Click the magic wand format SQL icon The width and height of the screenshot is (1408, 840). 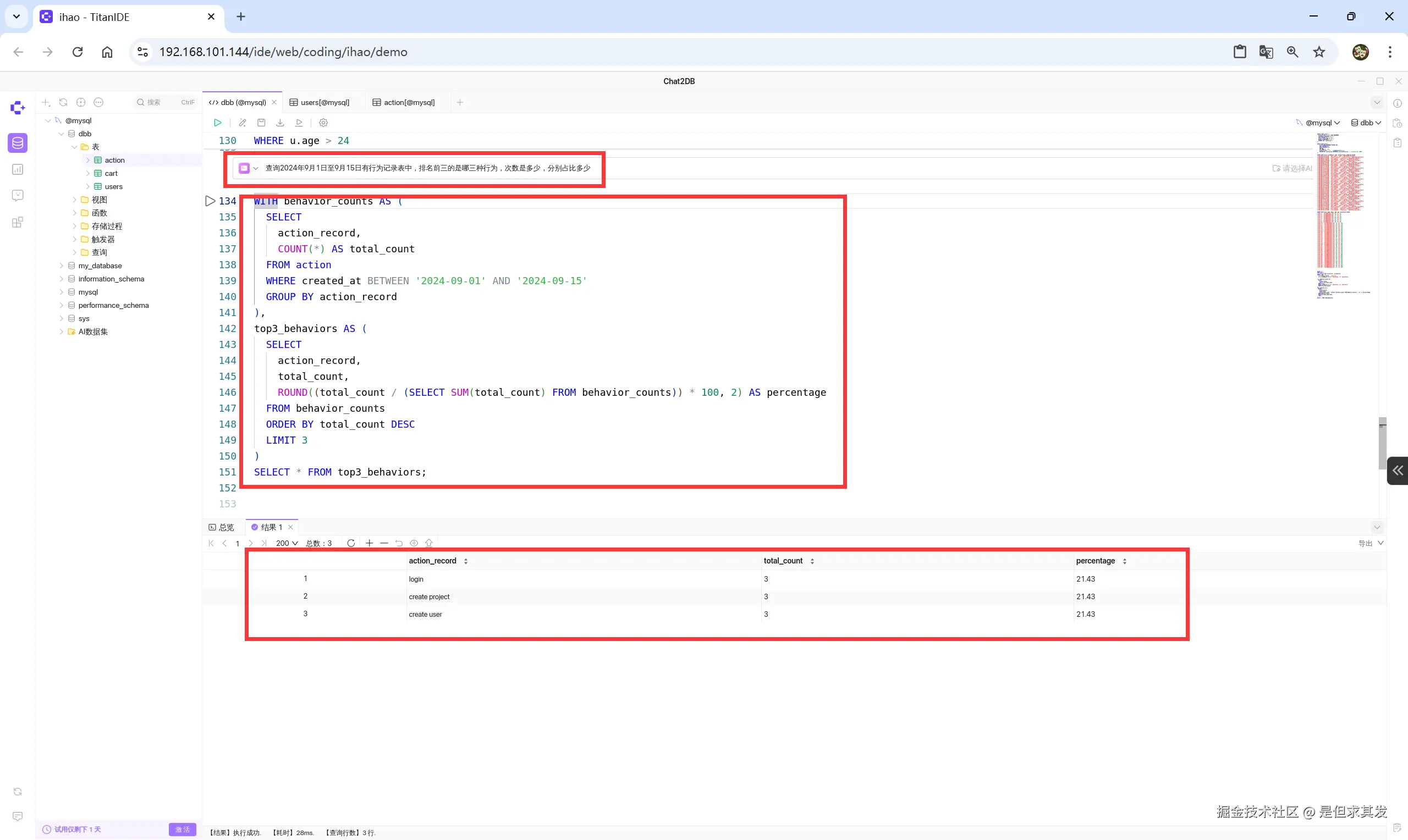[243, 123]
